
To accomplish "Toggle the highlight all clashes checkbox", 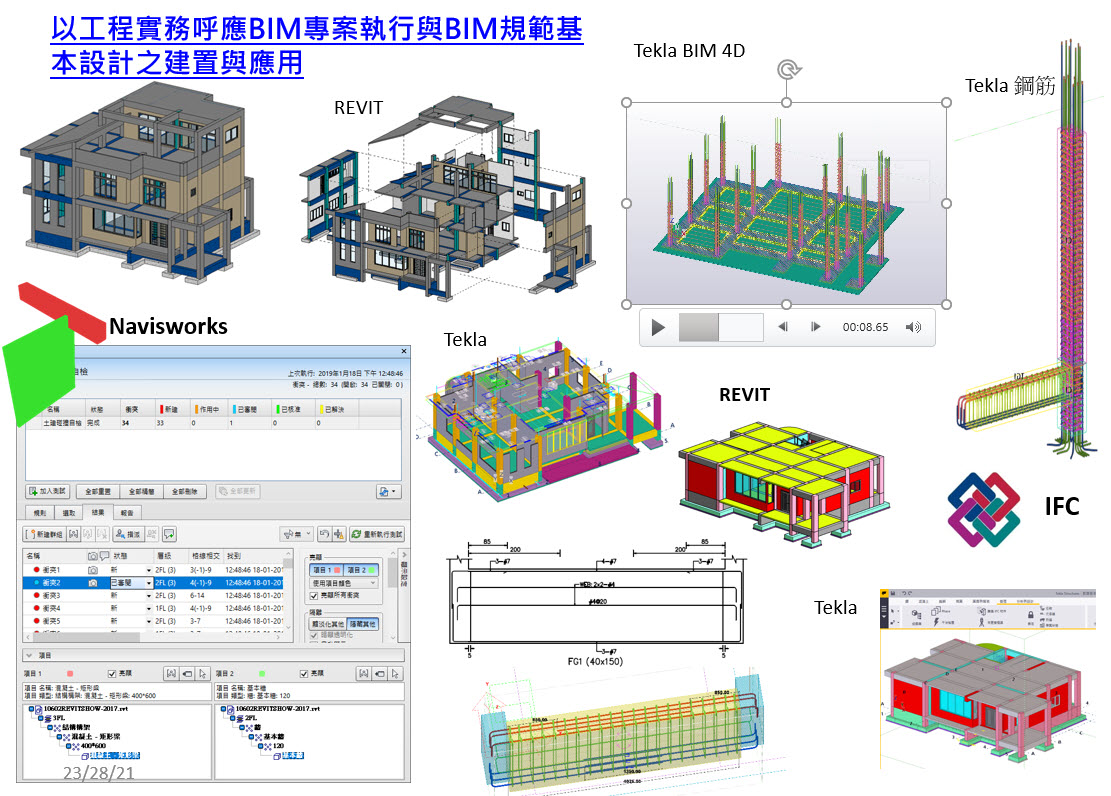I will pyautogui.click(x=314, y=596).
